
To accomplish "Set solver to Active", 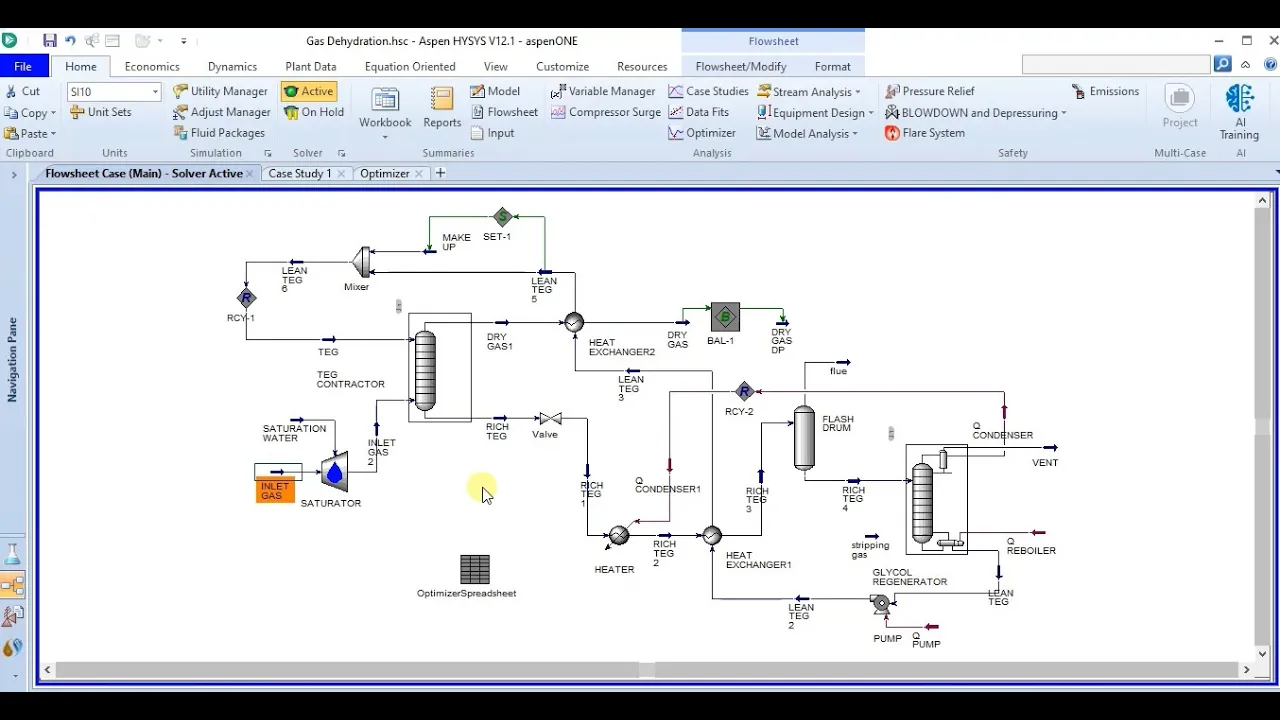I will (x=308, y=91).
